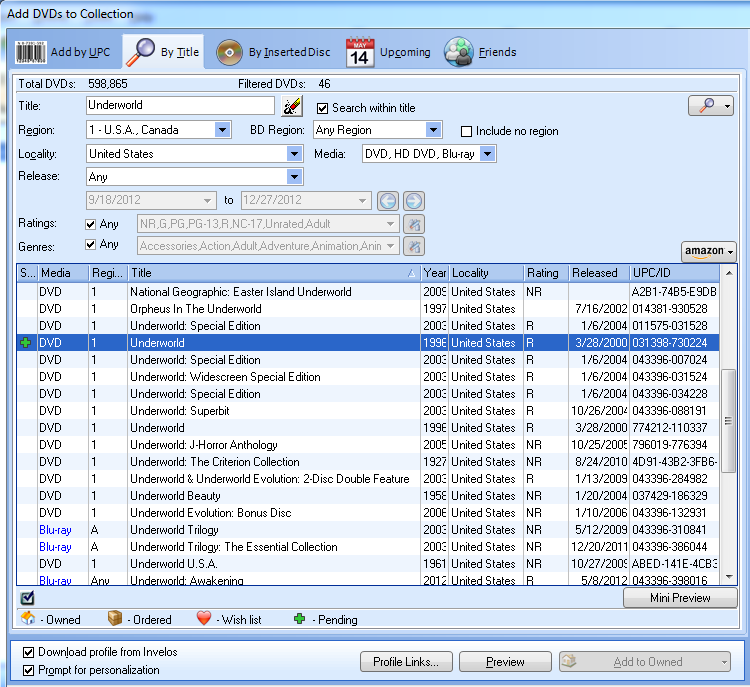Click the amazon button
This screenshot has width=750, height=687.
pos(708,251)
